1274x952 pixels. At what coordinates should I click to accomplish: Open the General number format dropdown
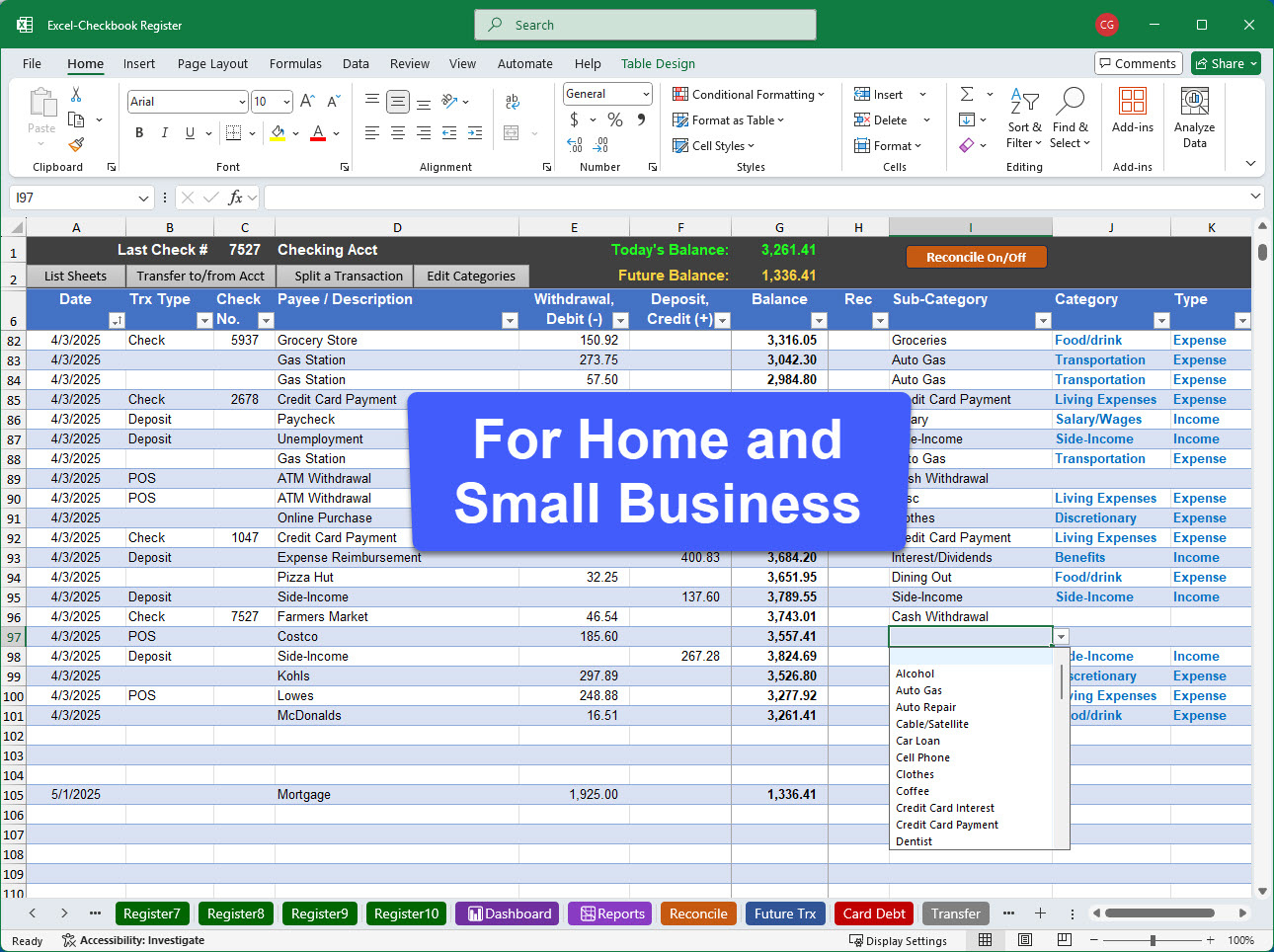pyautogui.click(x=646, y=94)
